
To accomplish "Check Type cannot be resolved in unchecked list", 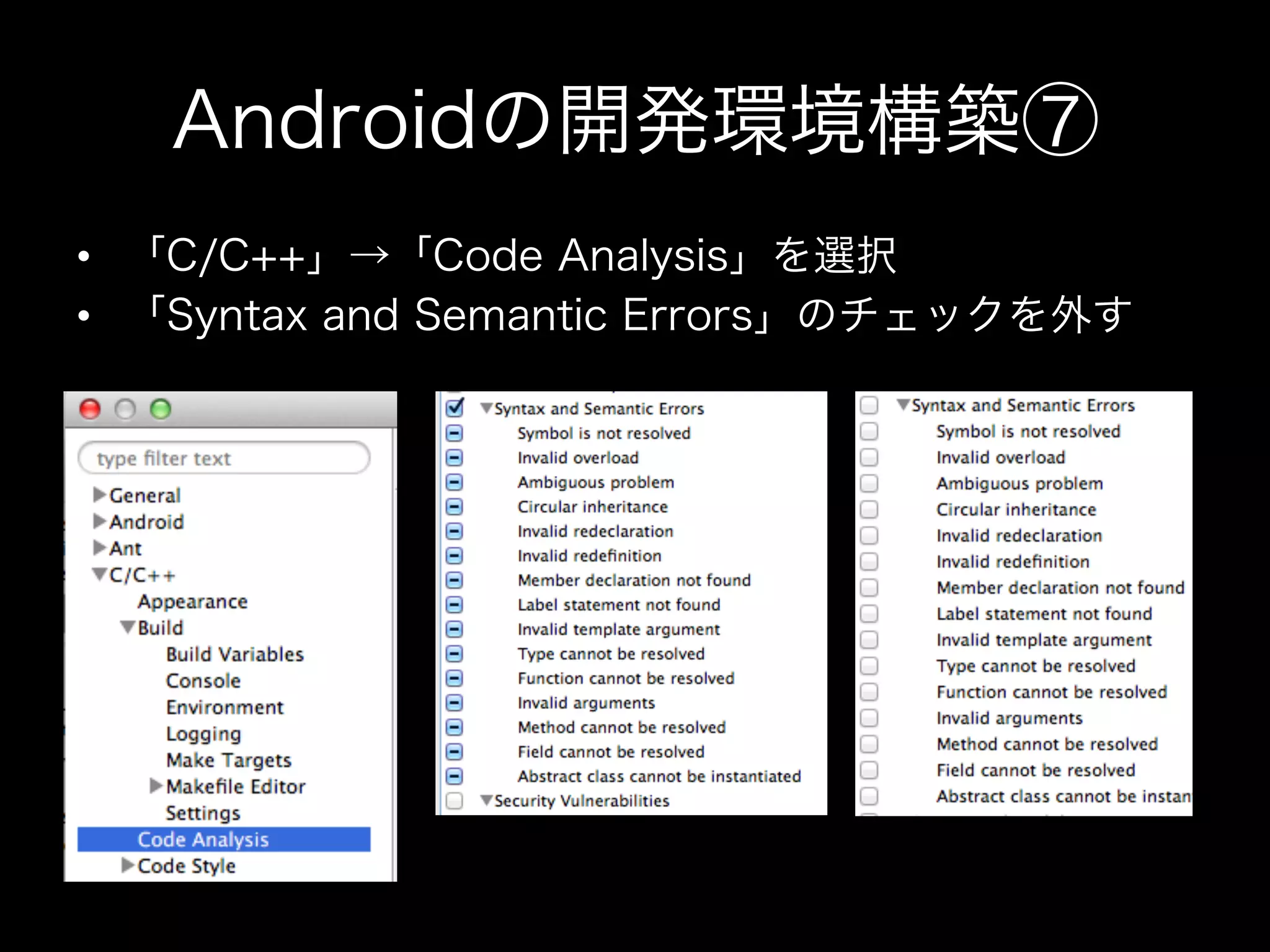I will coord(869,666).
